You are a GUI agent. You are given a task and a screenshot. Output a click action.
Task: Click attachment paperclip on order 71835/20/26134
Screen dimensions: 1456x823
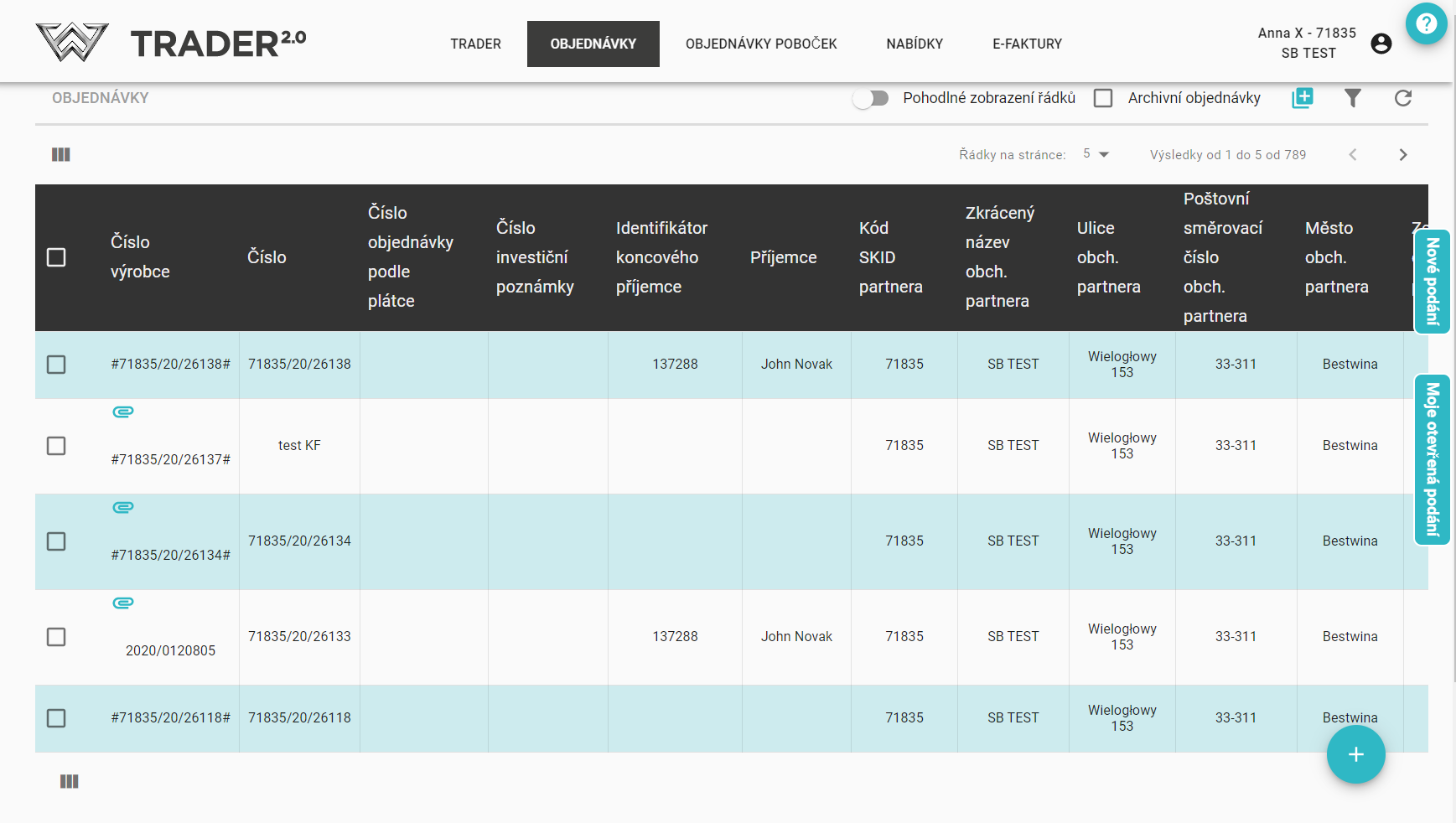[x=123, y=508]
